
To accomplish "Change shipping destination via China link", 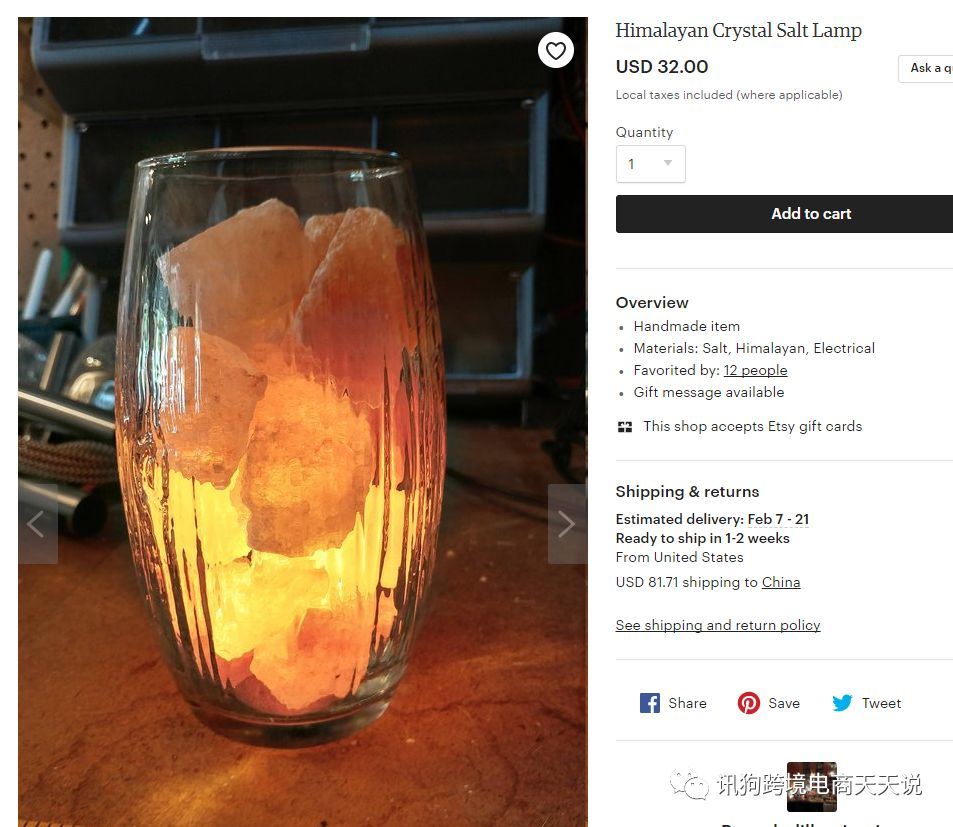I will [x=781, y=582].
